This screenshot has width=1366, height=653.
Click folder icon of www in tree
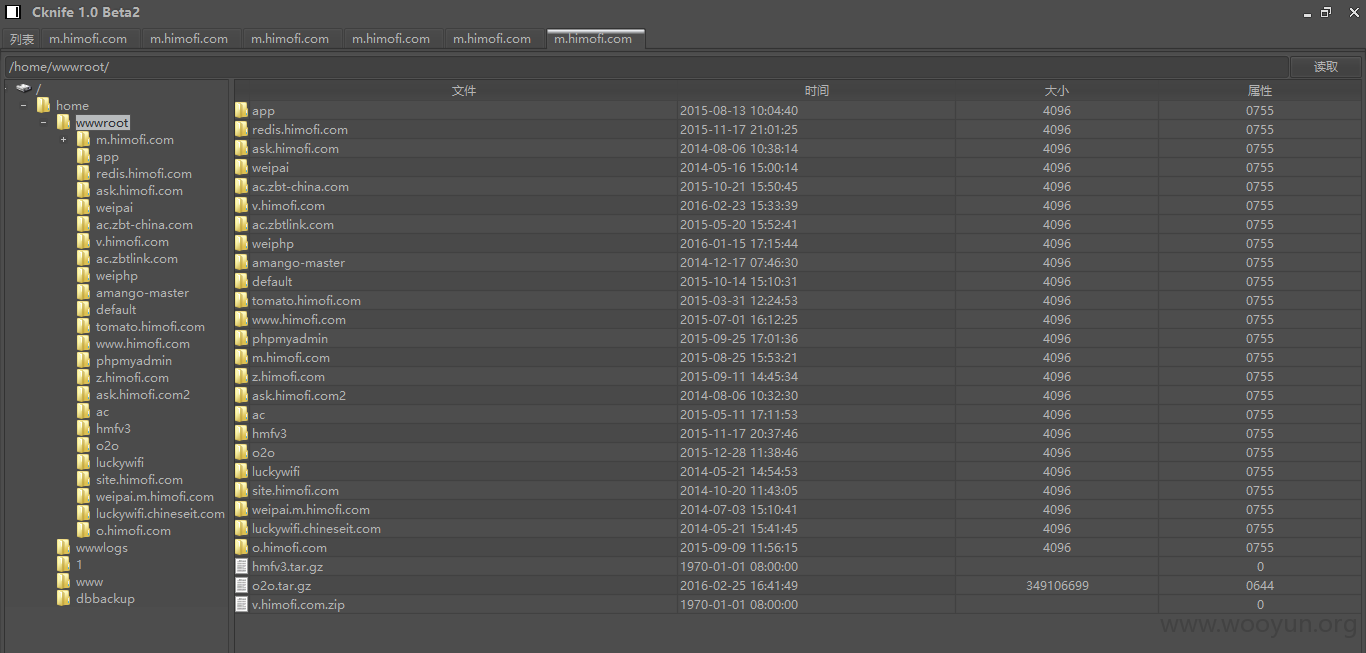[64, 581]
